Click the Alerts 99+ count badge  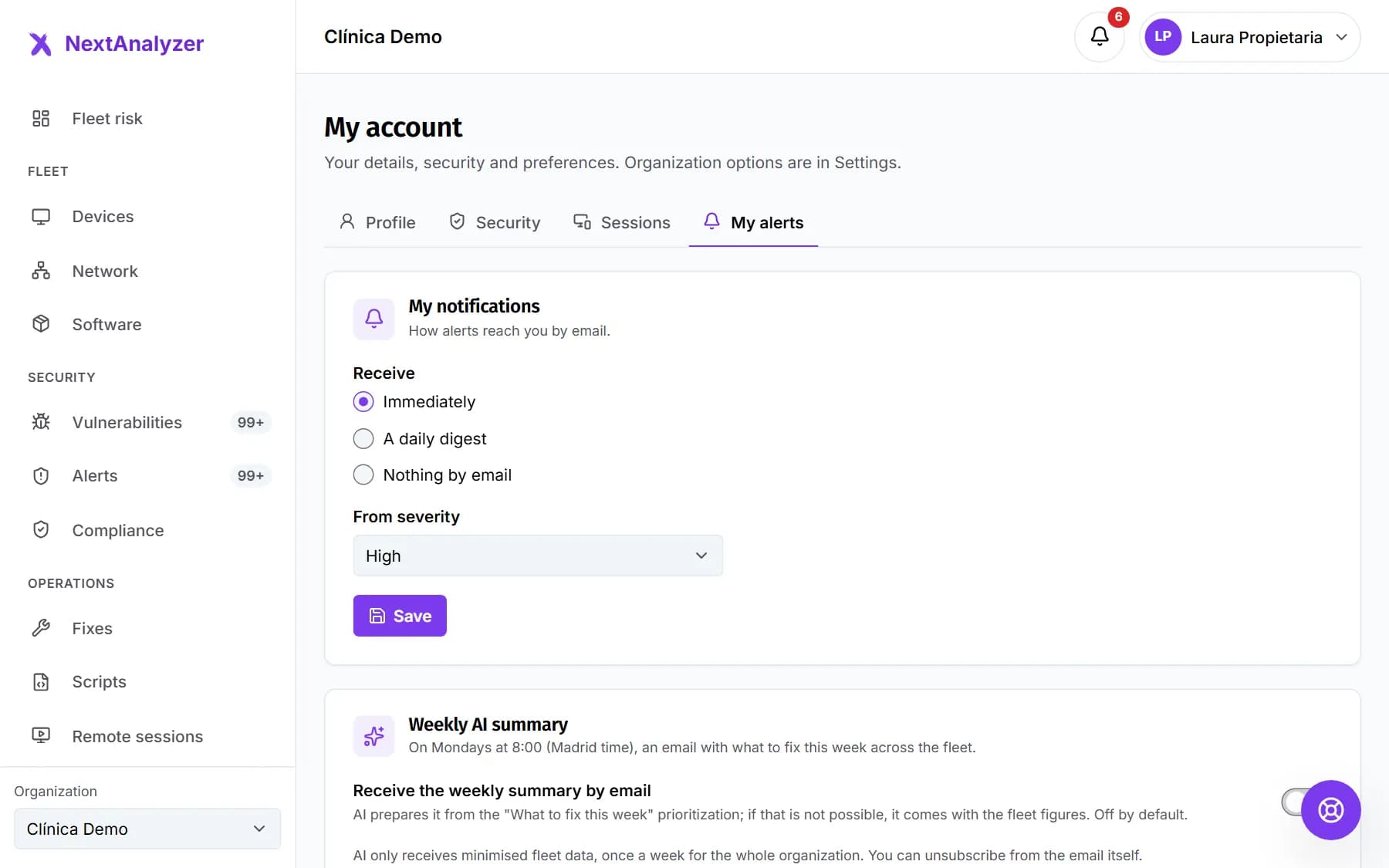tap(251, 476)
